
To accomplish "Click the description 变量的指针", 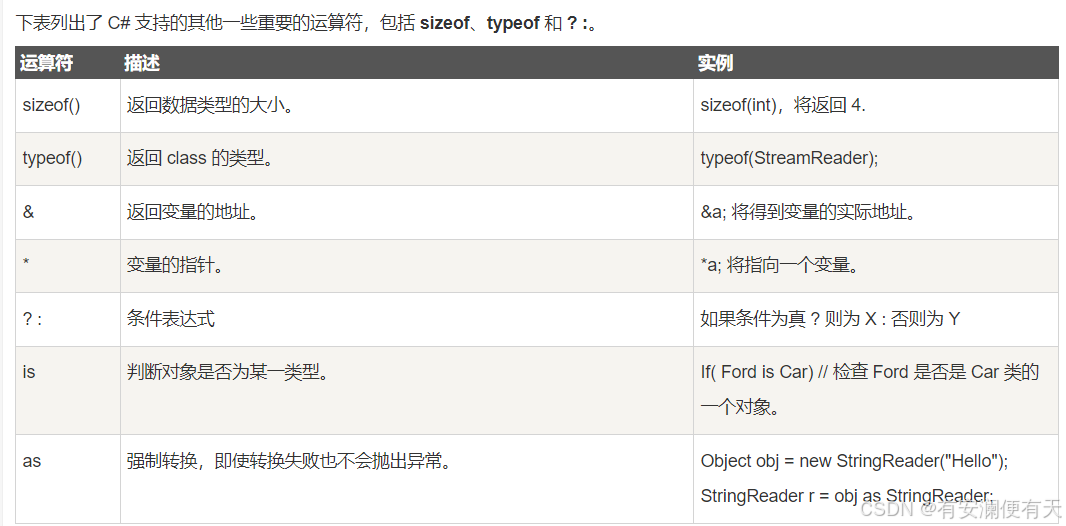I will 175,265.
